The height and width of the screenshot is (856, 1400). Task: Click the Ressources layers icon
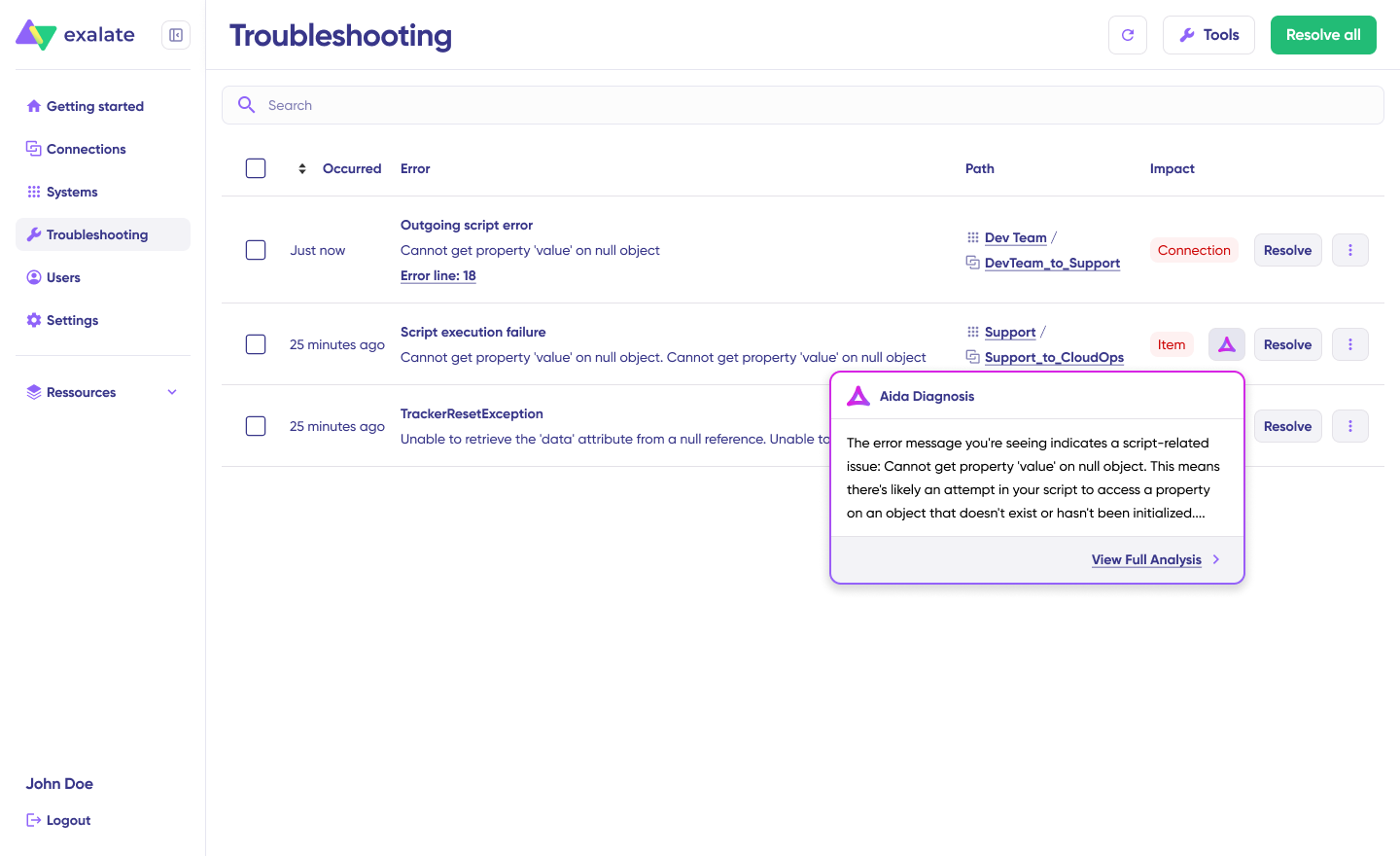coord(34,392)
